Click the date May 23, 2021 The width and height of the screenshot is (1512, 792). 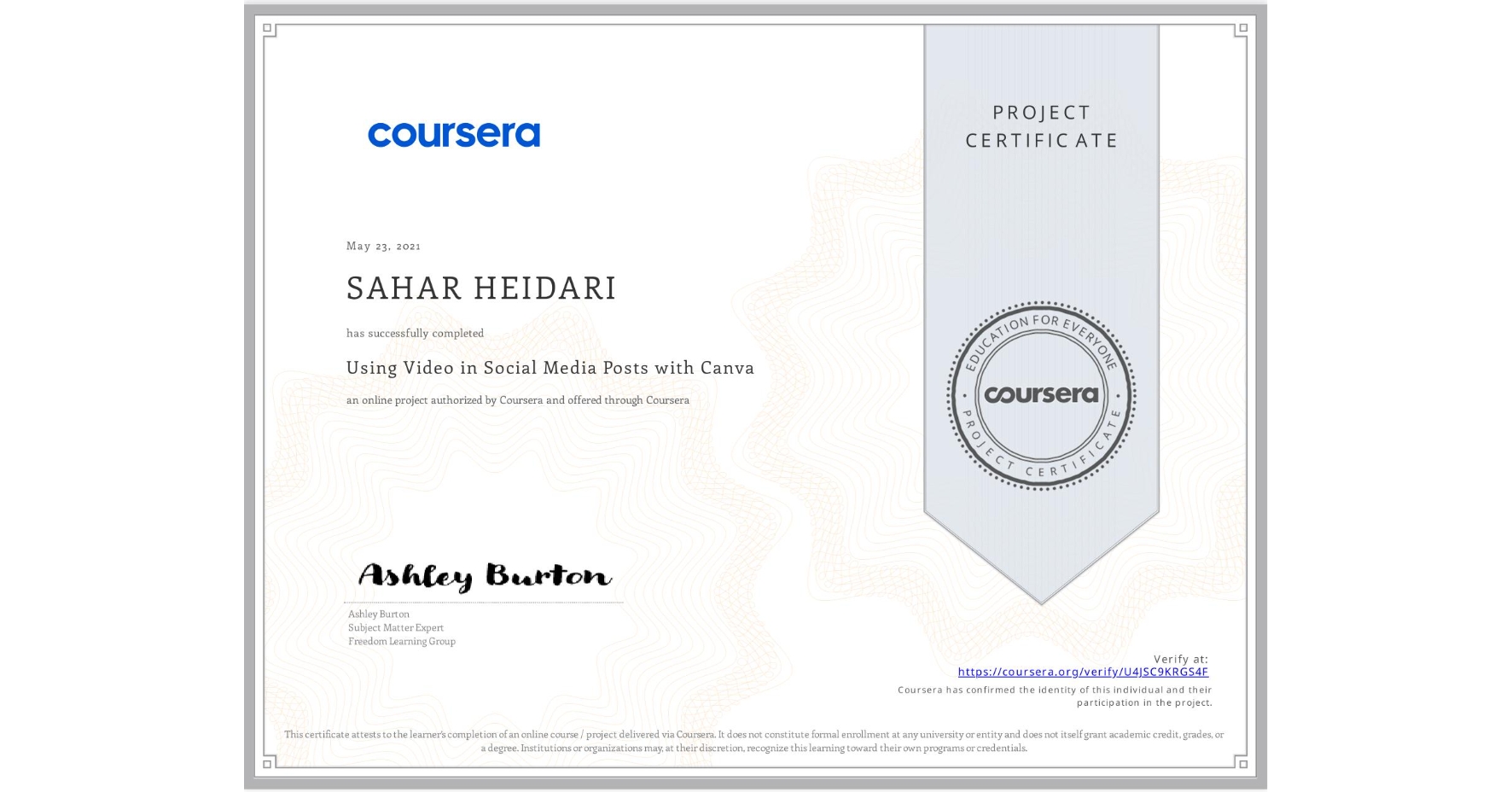pyautogui.click(x=383, y=246)
